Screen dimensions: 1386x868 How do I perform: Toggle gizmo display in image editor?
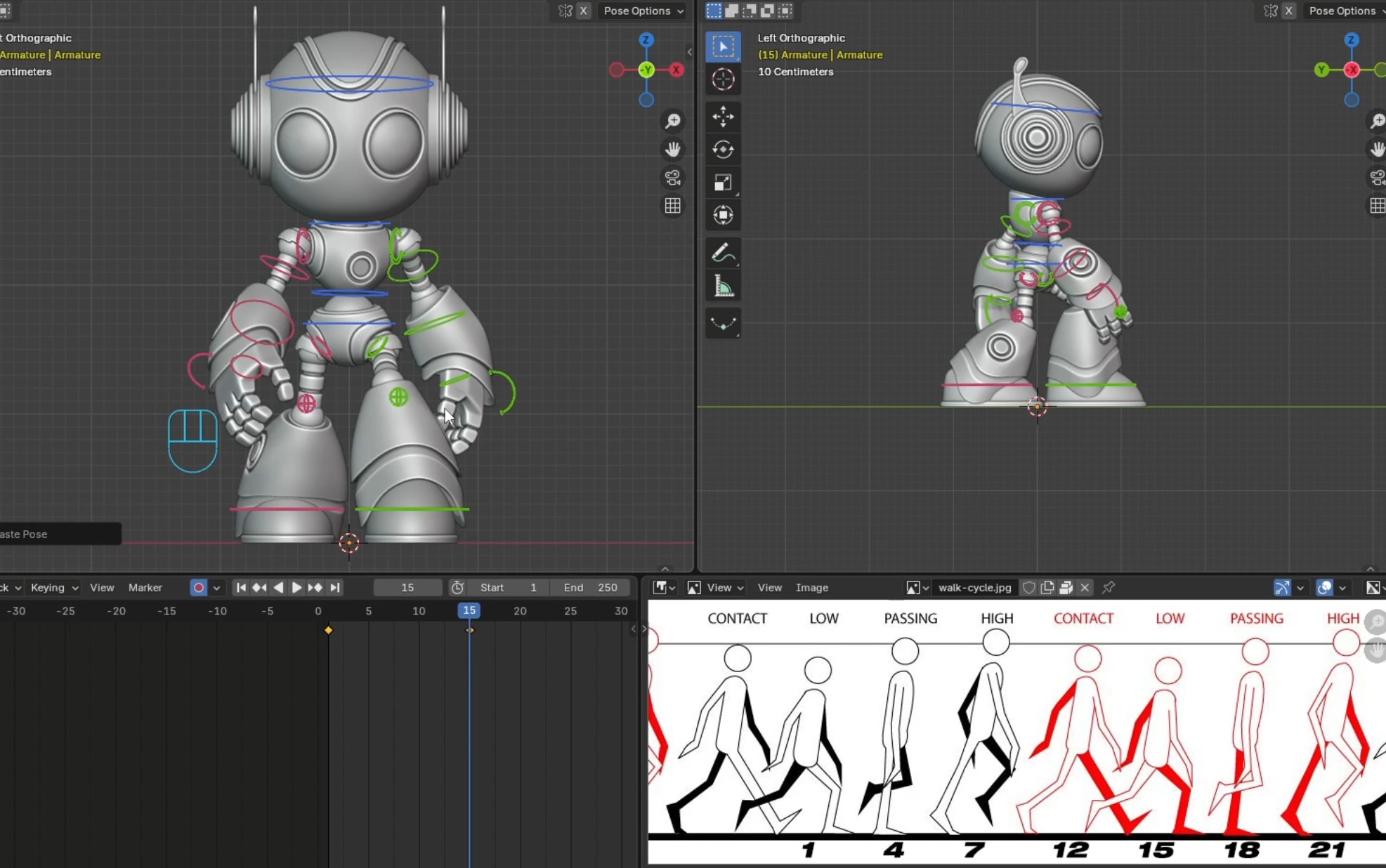click(x=1282, y=588)
